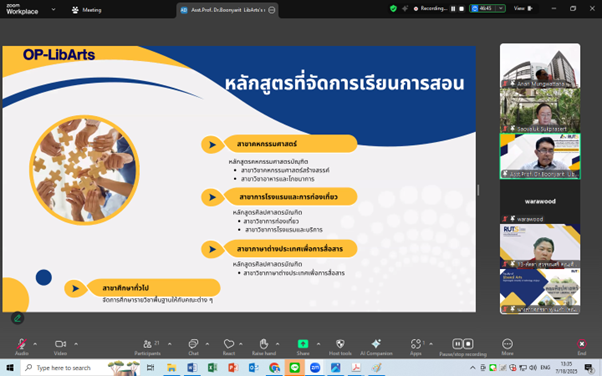Open the More options ellipsis button
The image size is (602, 376).
(x=507, y=344)
